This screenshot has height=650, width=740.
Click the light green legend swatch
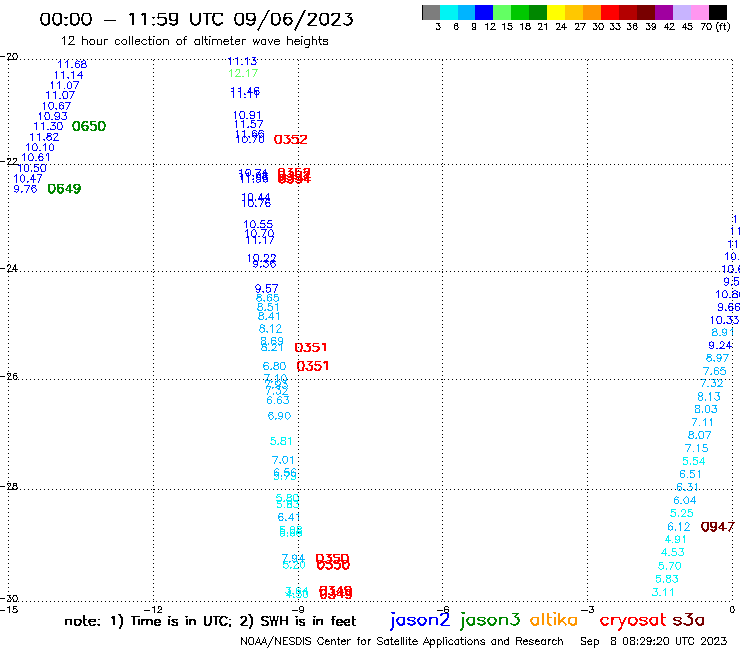pyautogui.click(x=502, y=12)
